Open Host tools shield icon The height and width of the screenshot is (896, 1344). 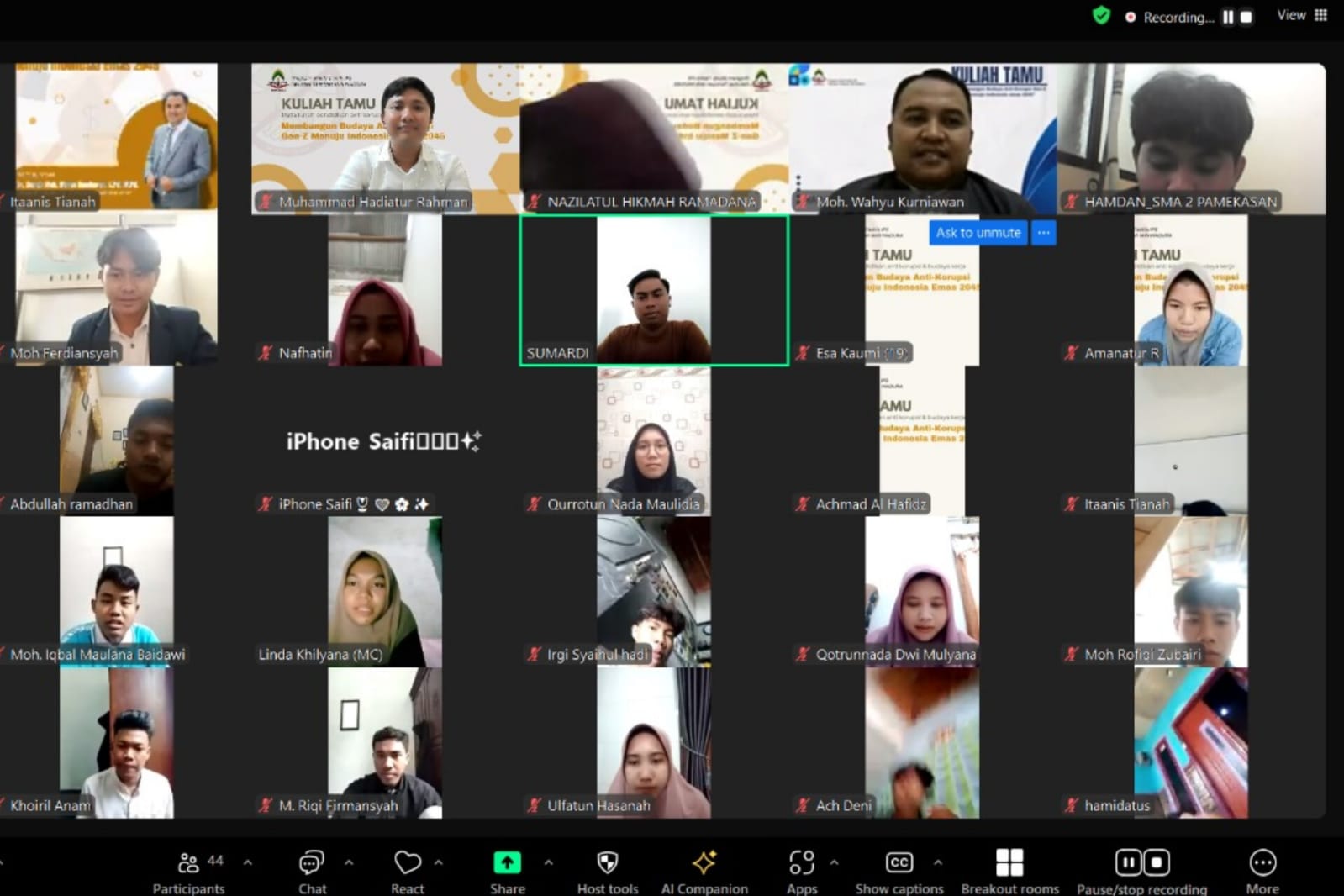click(x=607, y=863)
